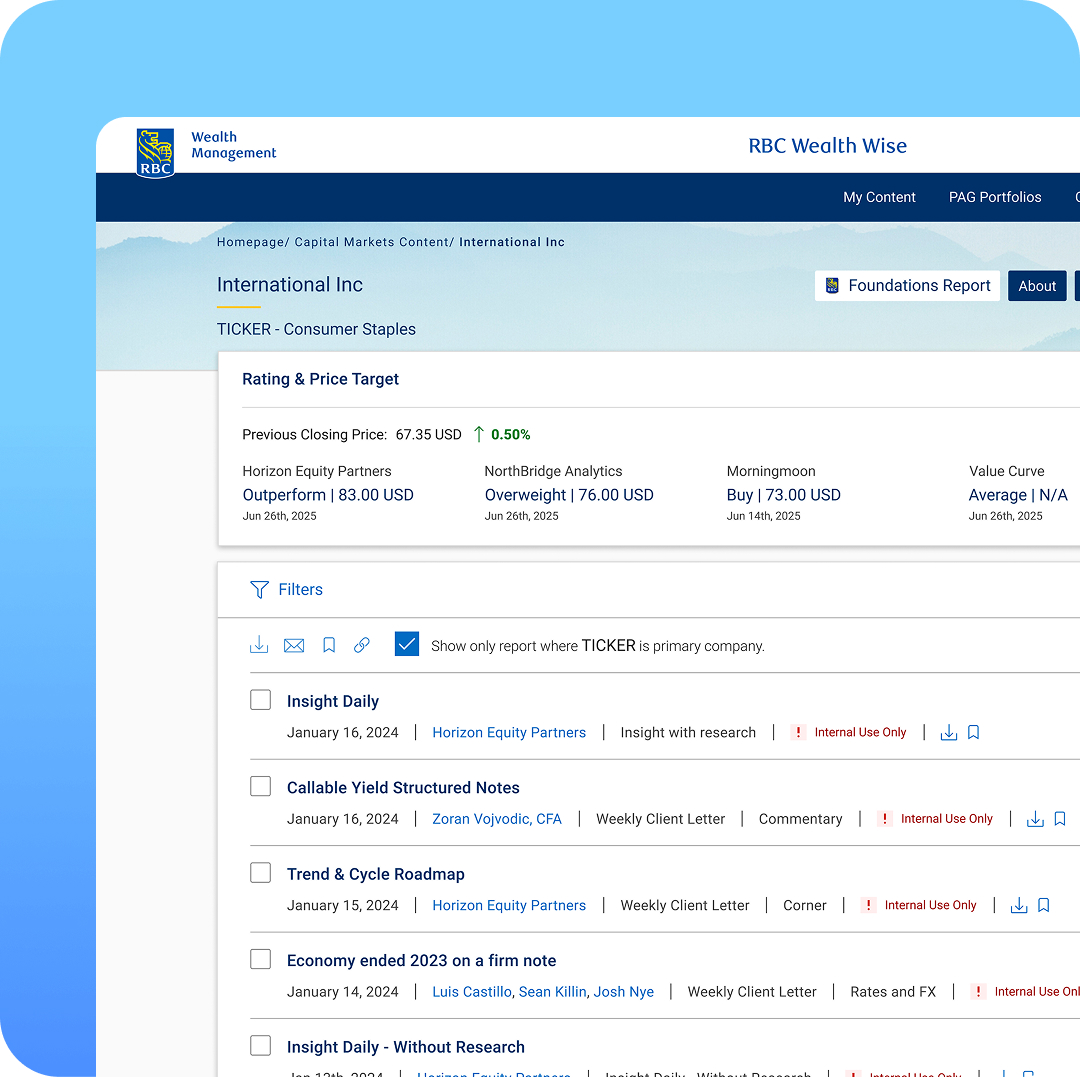Click warning icon in Trend & Cycle row
Screen dimensions: 1080x1077
pyautogui.click(x=869, y=906)
